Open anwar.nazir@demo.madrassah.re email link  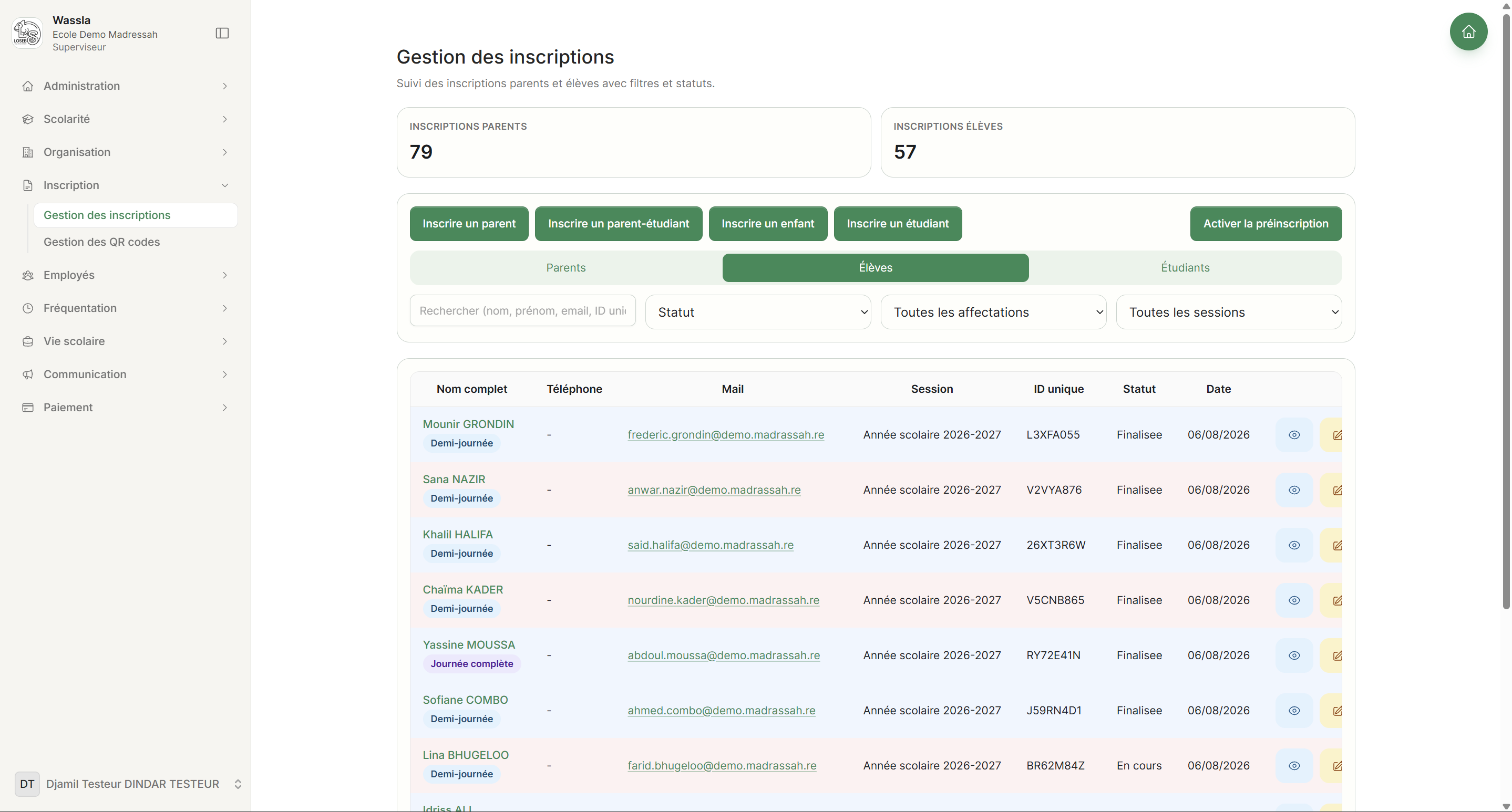coord(714,490)
